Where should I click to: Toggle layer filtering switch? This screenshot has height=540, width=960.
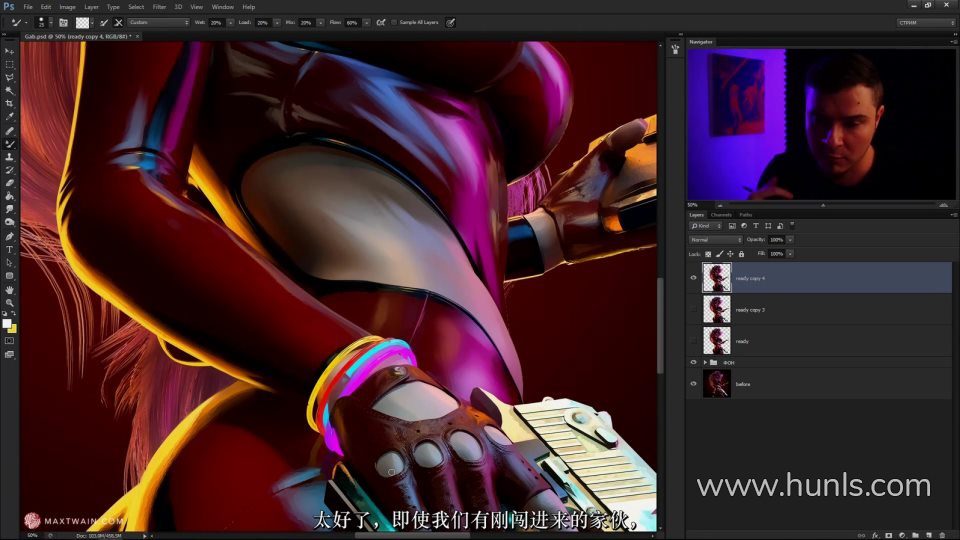tap(792, 225)
